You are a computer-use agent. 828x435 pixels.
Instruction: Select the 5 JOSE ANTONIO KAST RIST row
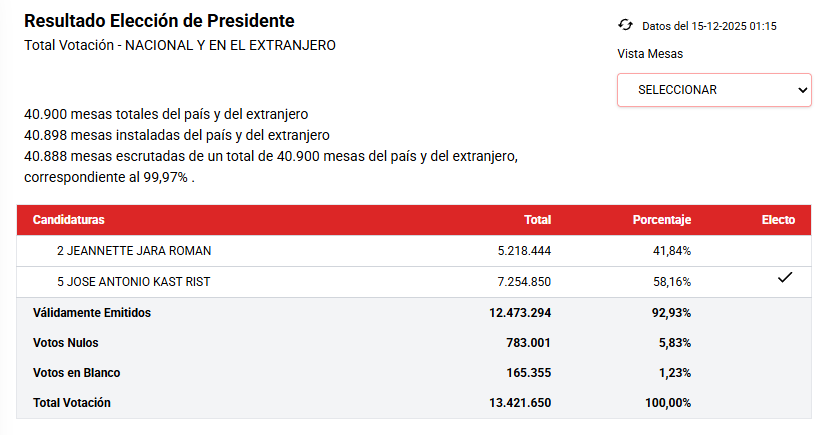click(133, 282)
